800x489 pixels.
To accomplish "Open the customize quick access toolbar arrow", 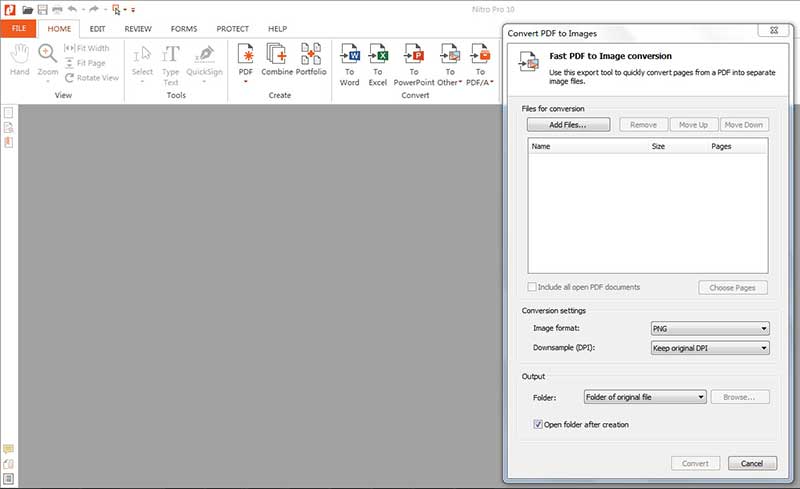I will [x=133, y=10].
